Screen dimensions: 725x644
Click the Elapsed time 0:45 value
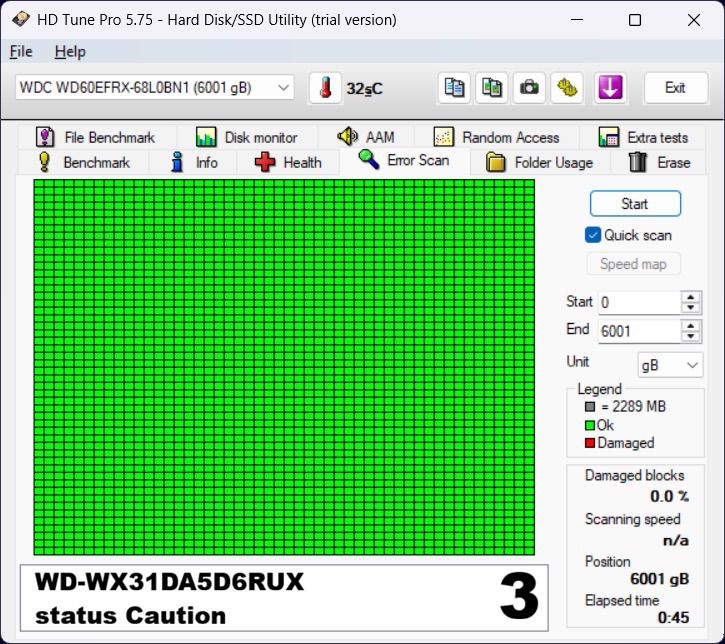[x=673, y=617]
